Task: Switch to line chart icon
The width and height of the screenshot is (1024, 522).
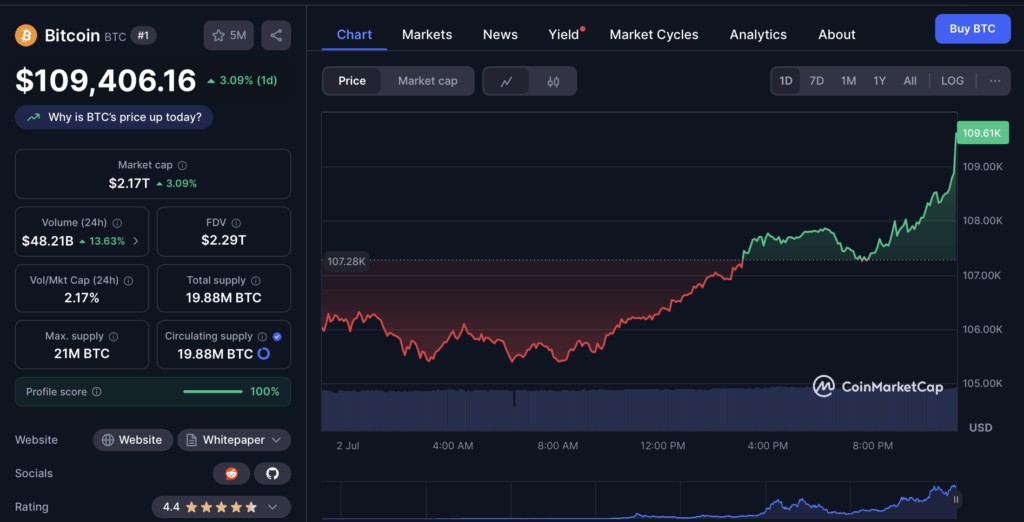Action: [x=506, y=81]
